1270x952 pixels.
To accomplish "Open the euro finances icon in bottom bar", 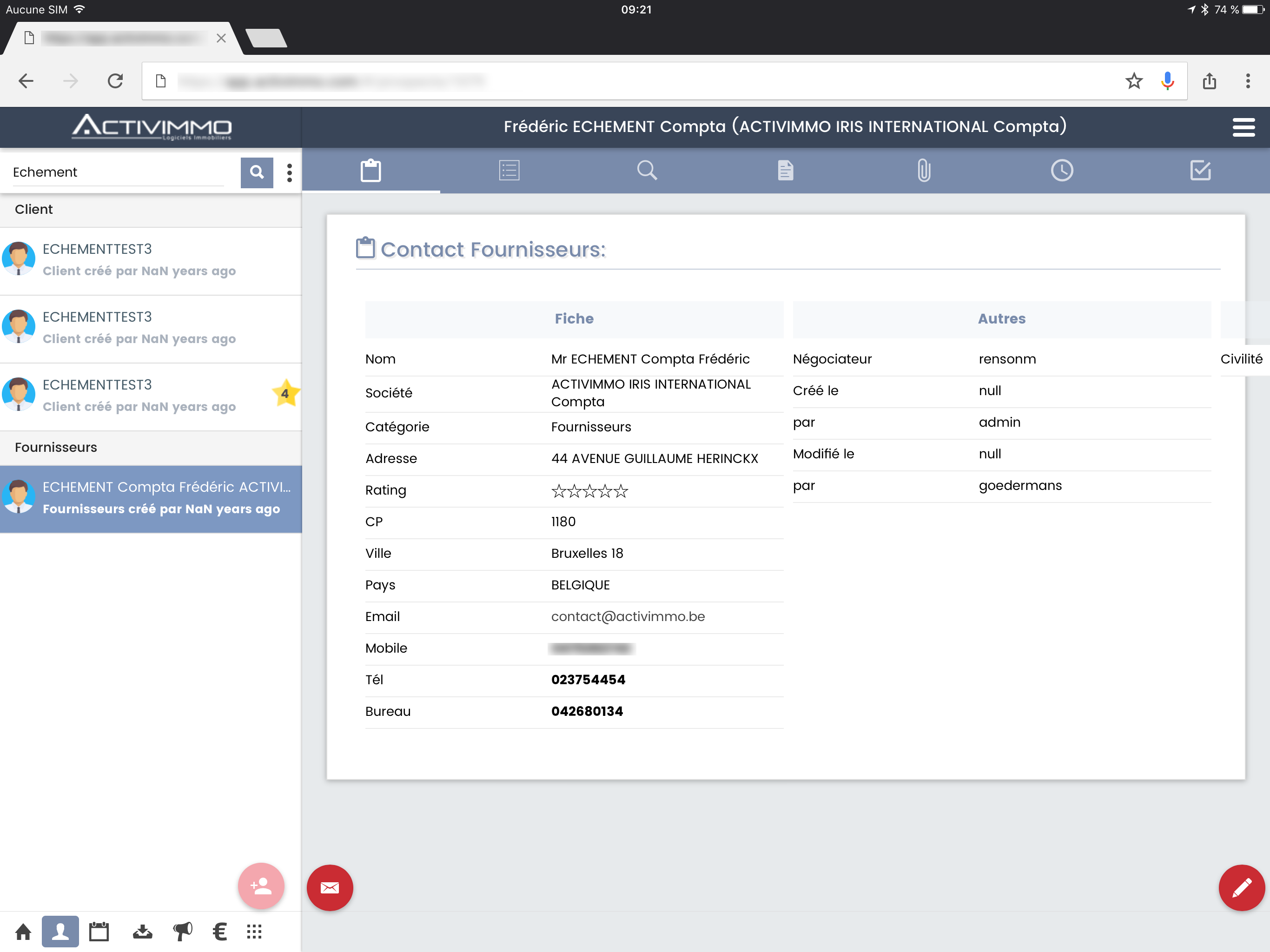I will click(x=219, y=932).
